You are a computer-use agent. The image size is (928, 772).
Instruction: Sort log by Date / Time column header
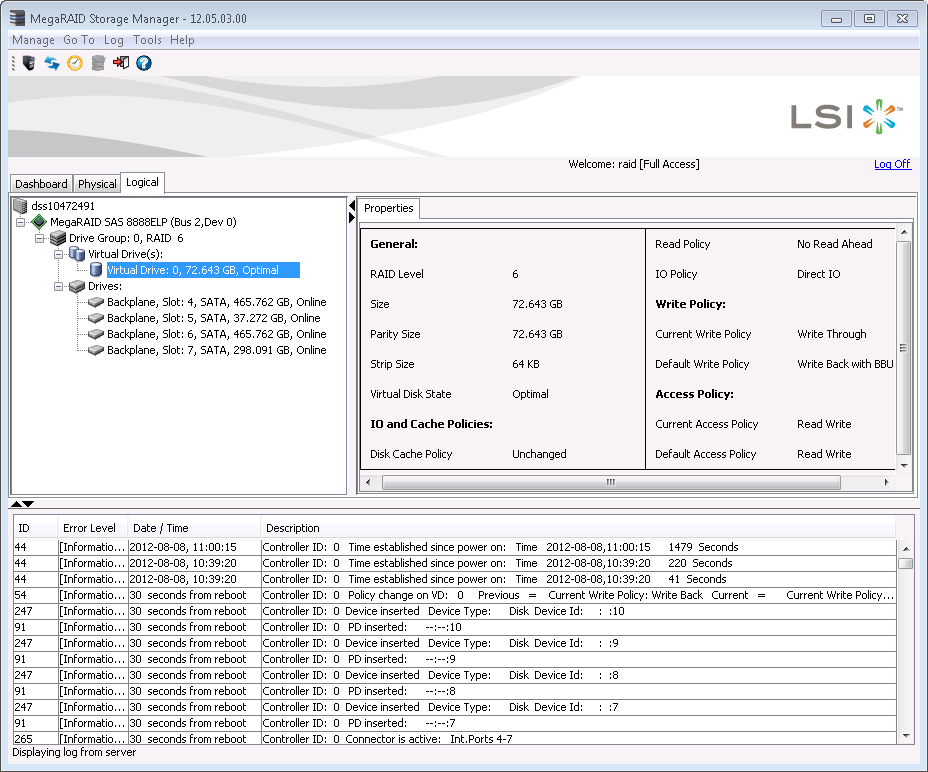195,528
